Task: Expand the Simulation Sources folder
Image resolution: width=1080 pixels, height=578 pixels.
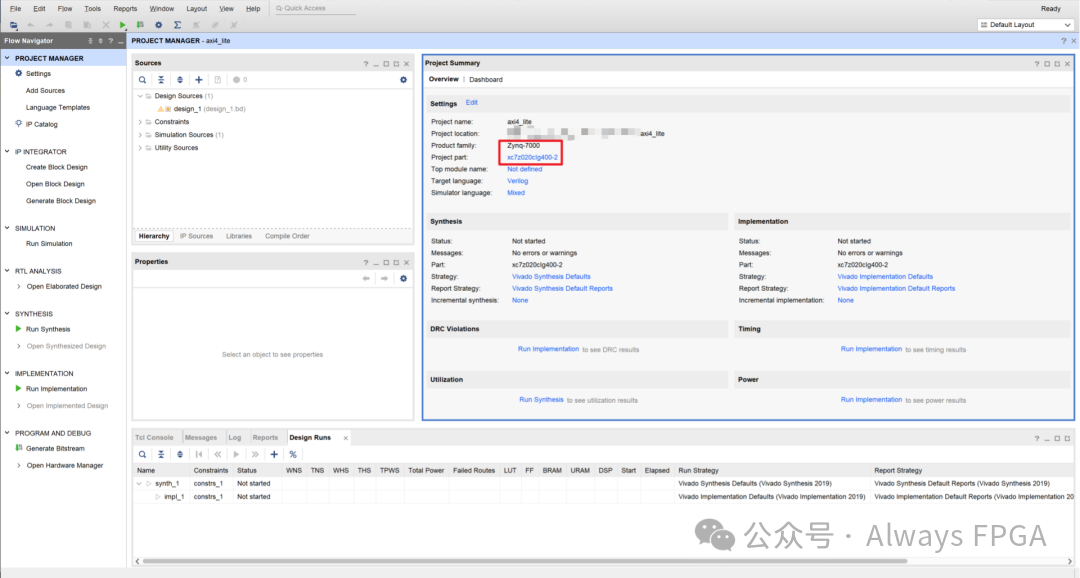Action: [x=141, y=135]
